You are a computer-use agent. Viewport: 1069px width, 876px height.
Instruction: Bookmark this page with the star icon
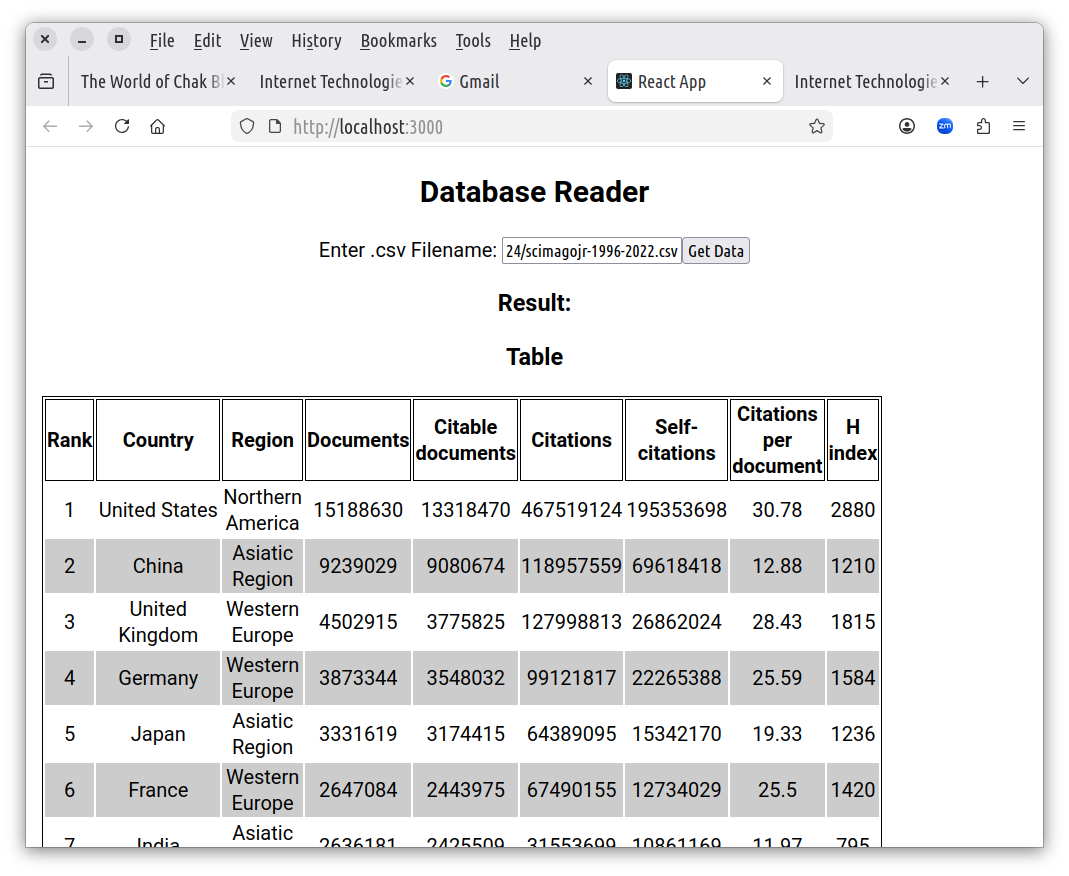pyautogui.click(x=816, y=126)
